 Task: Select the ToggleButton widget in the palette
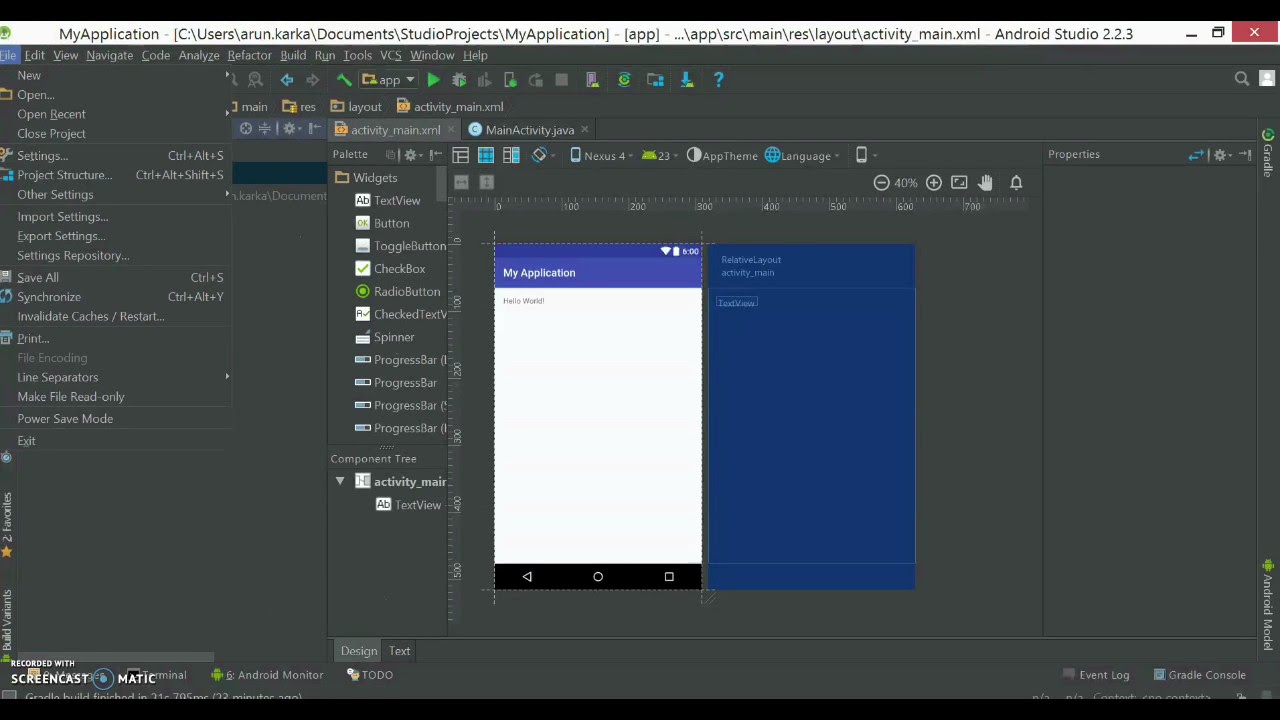coord(400,246)
